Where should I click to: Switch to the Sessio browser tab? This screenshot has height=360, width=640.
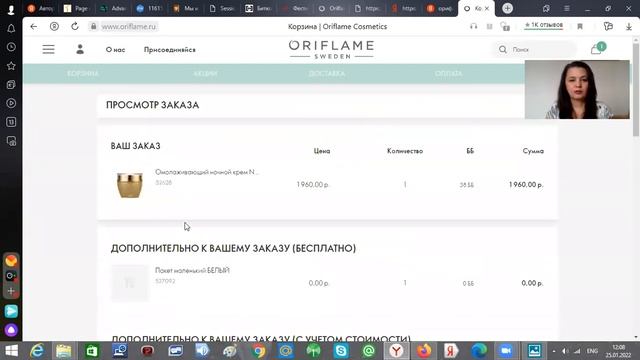[222, 8]
